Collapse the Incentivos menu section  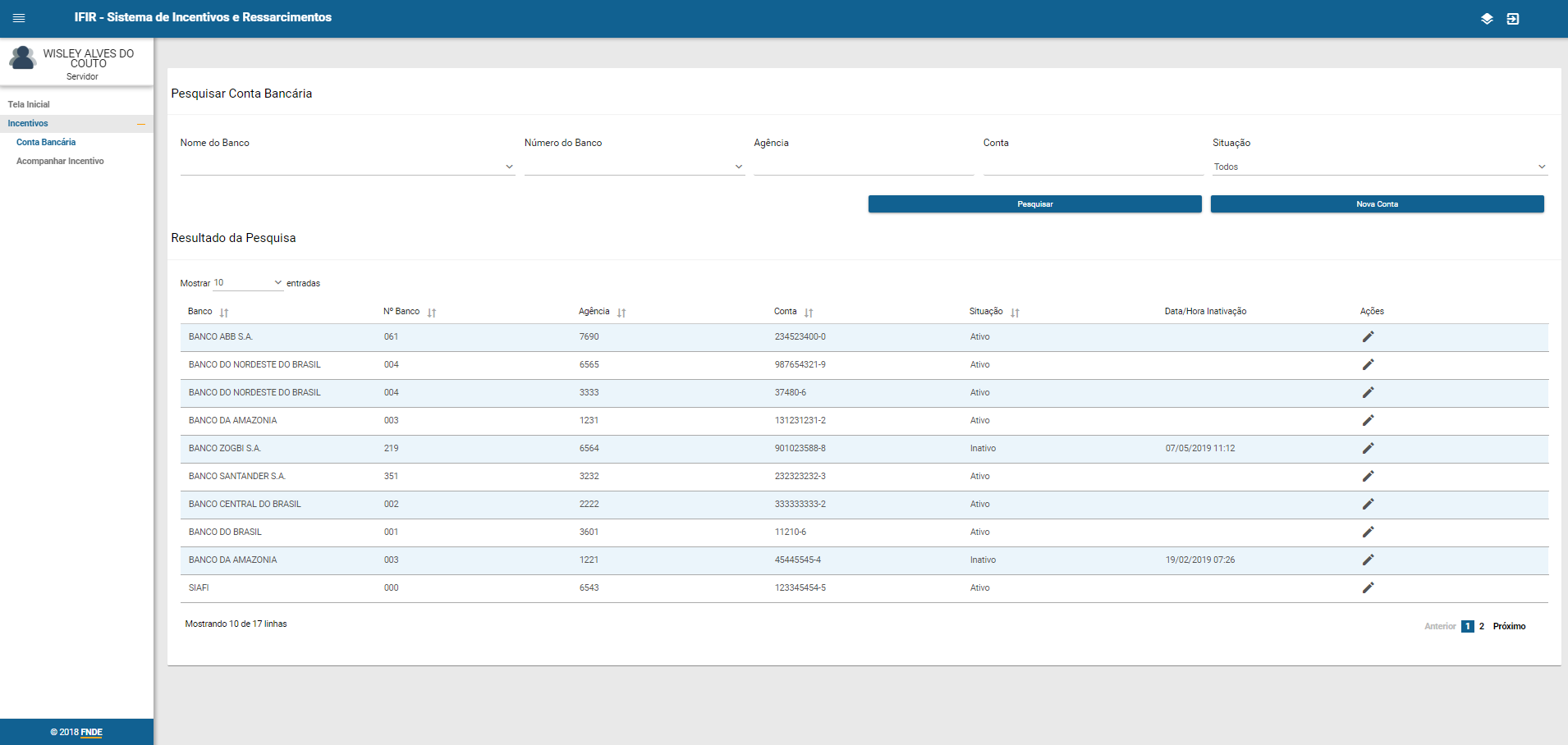tap(141, 124)
